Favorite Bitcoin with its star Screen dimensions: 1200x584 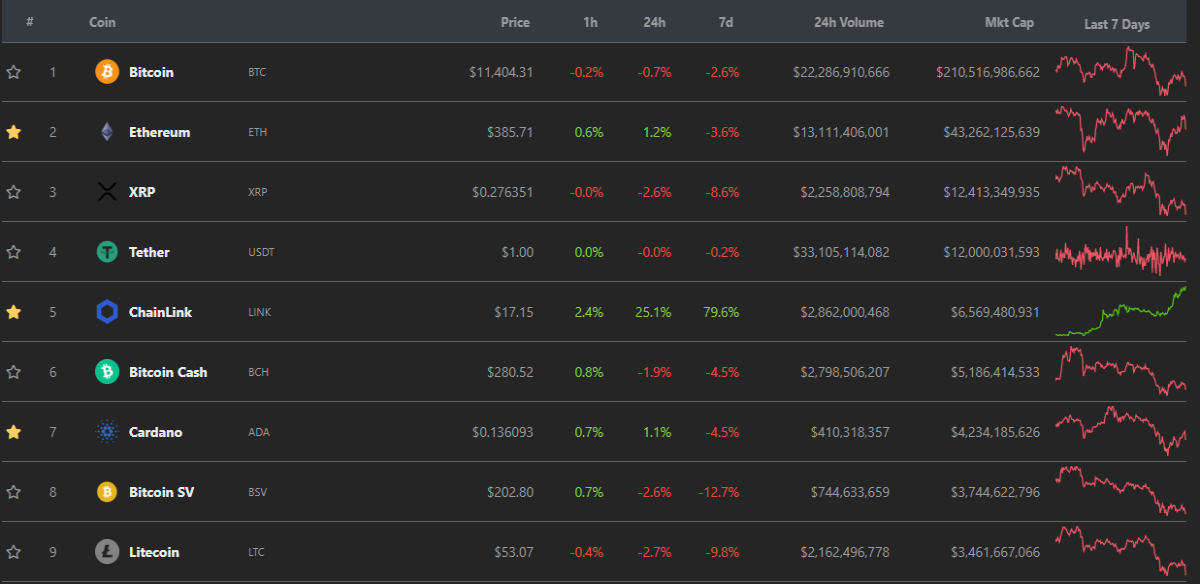coord(14,72)
